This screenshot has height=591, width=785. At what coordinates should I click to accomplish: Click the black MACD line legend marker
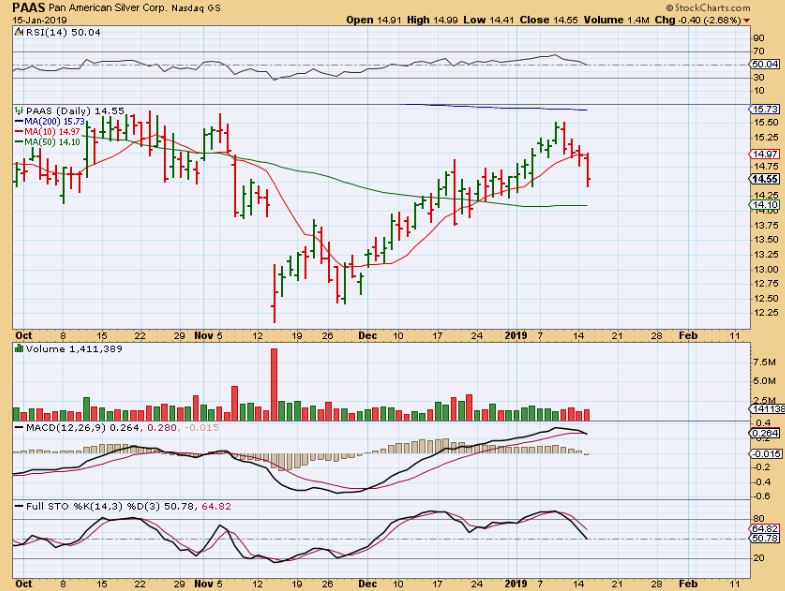point(20,428)
